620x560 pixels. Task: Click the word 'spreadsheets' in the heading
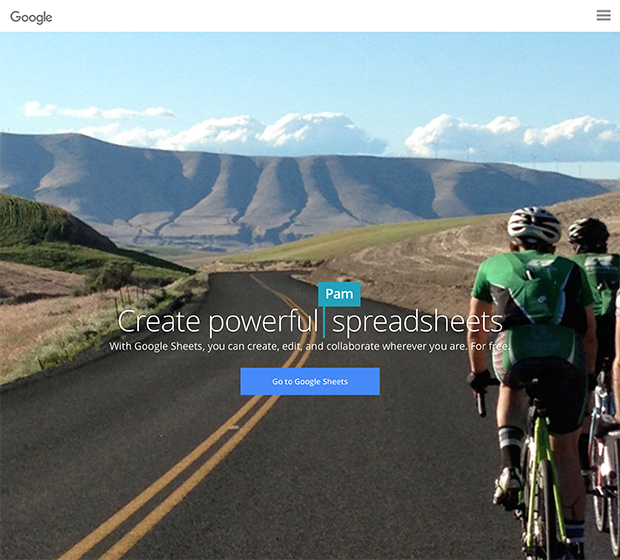[417, 323]
